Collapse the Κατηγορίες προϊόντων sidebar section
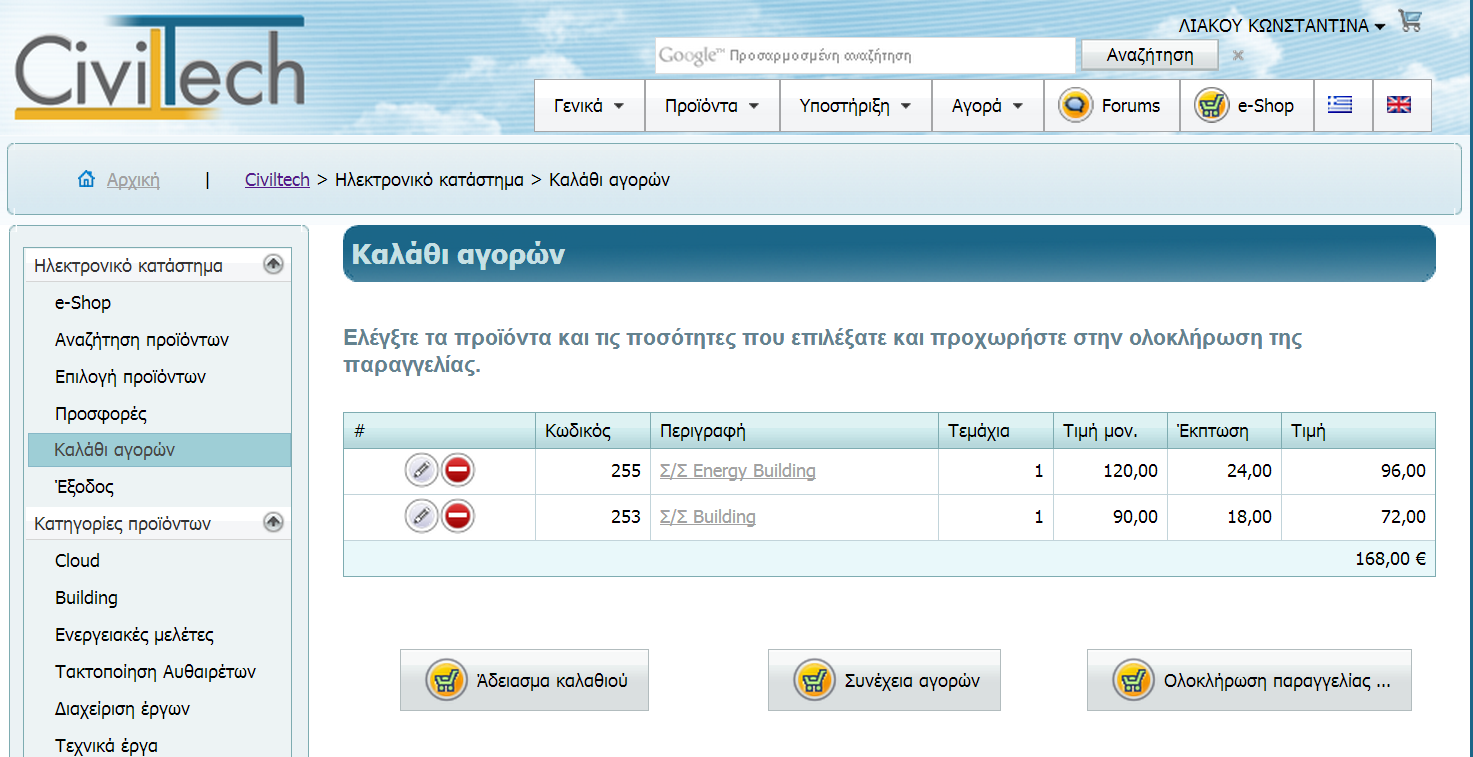Viewport: 1473px width, 757px height. (x=273, y=522)
